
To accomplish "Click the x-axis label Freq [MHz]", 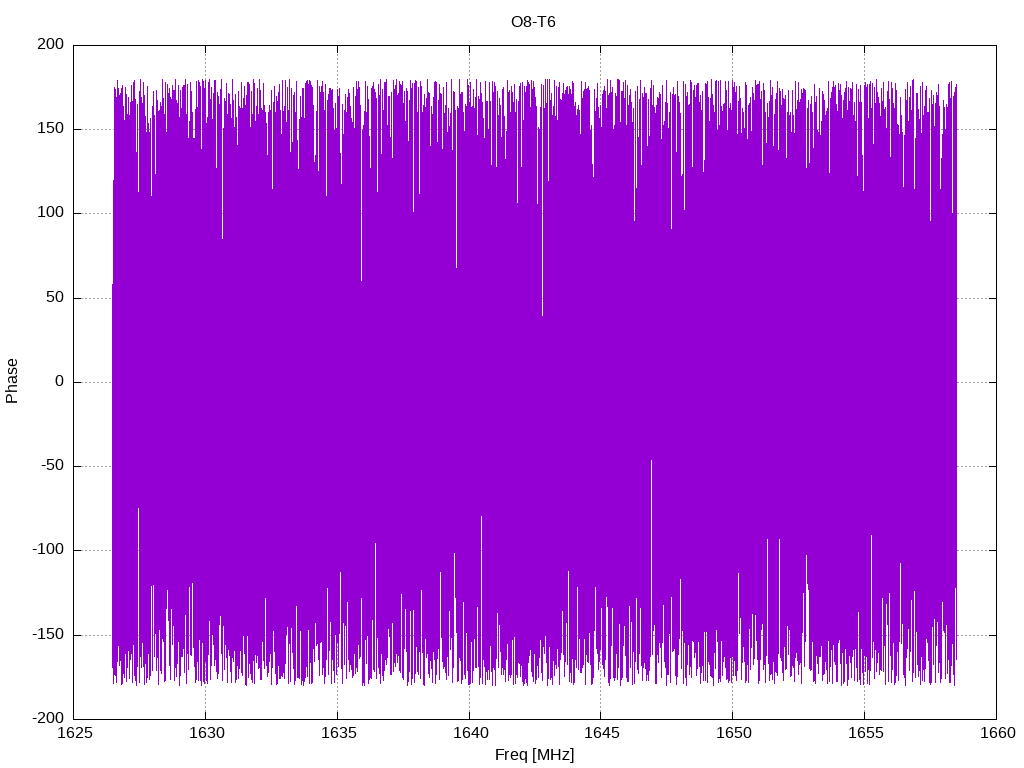I will [x=534, y=755].
